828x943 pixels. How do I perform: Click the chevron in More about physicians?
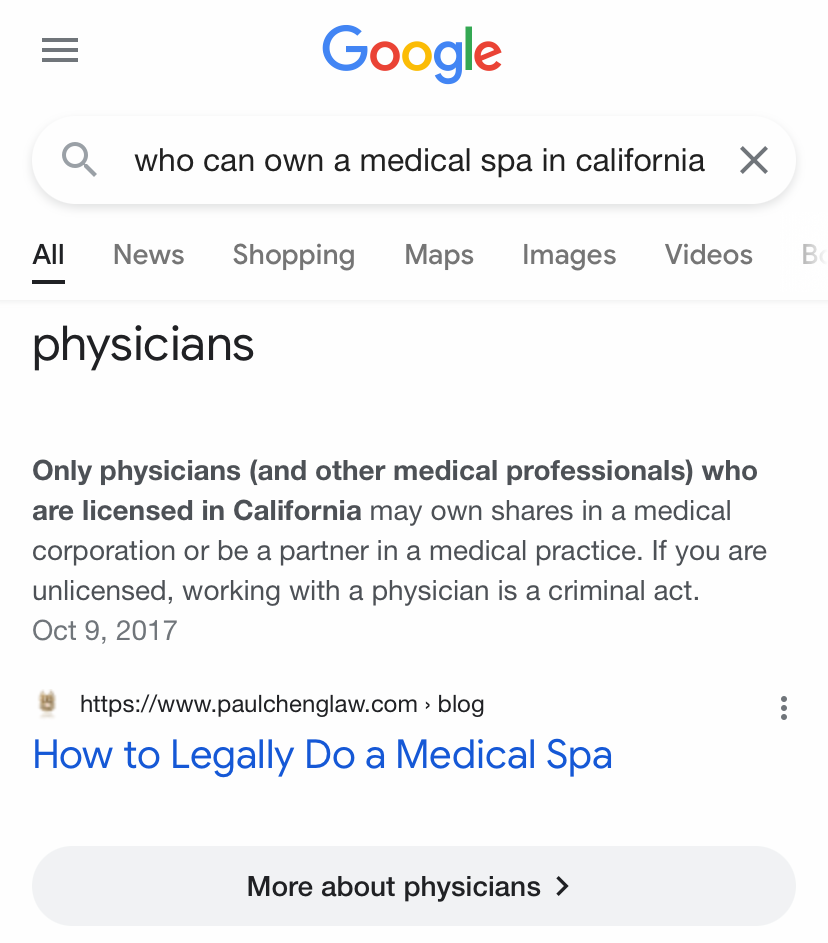pyautogui.click(x=562, y=886)
